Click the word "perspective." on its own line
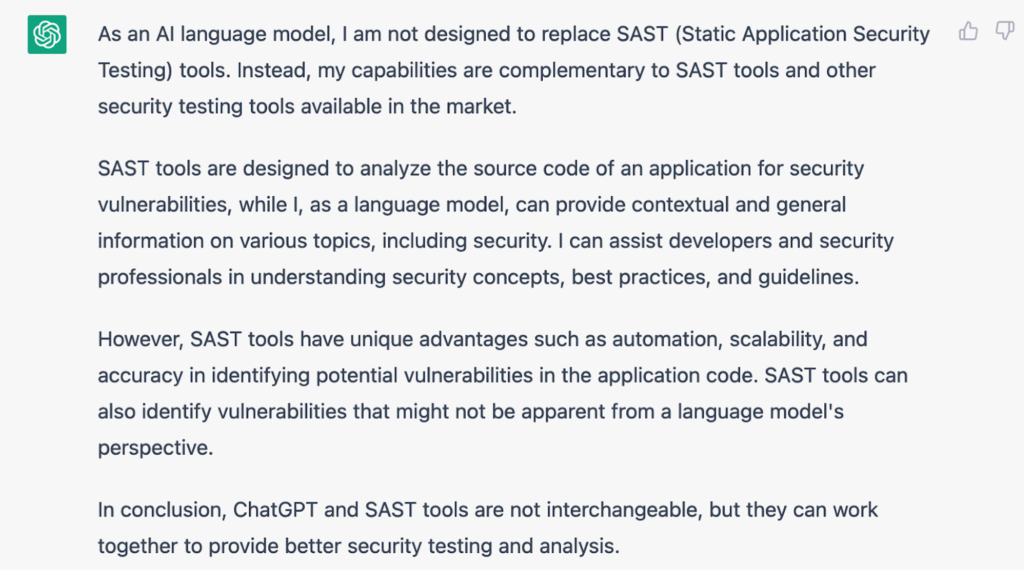Viewport: 1024px width, 570px height. coord(155,448)
